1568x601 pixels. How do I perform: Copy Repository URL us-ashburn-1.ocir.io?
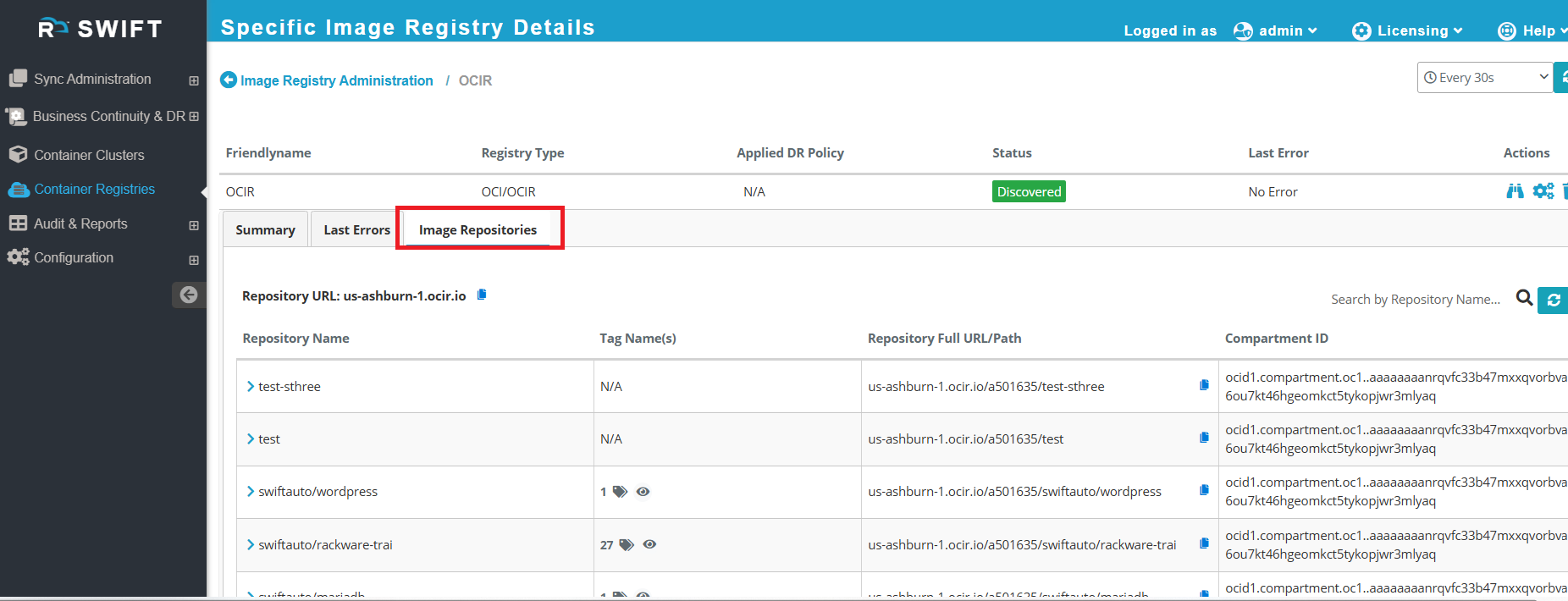(x=482, y=295)
